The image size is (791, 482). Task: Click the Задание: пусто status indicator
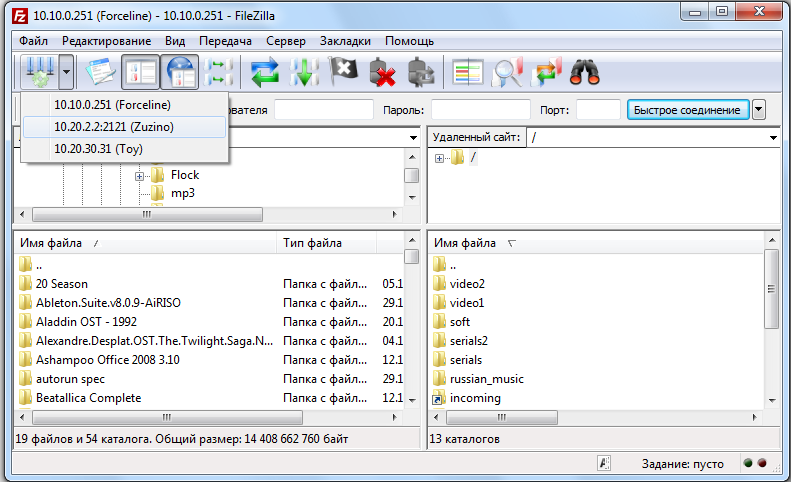[683, 463]
